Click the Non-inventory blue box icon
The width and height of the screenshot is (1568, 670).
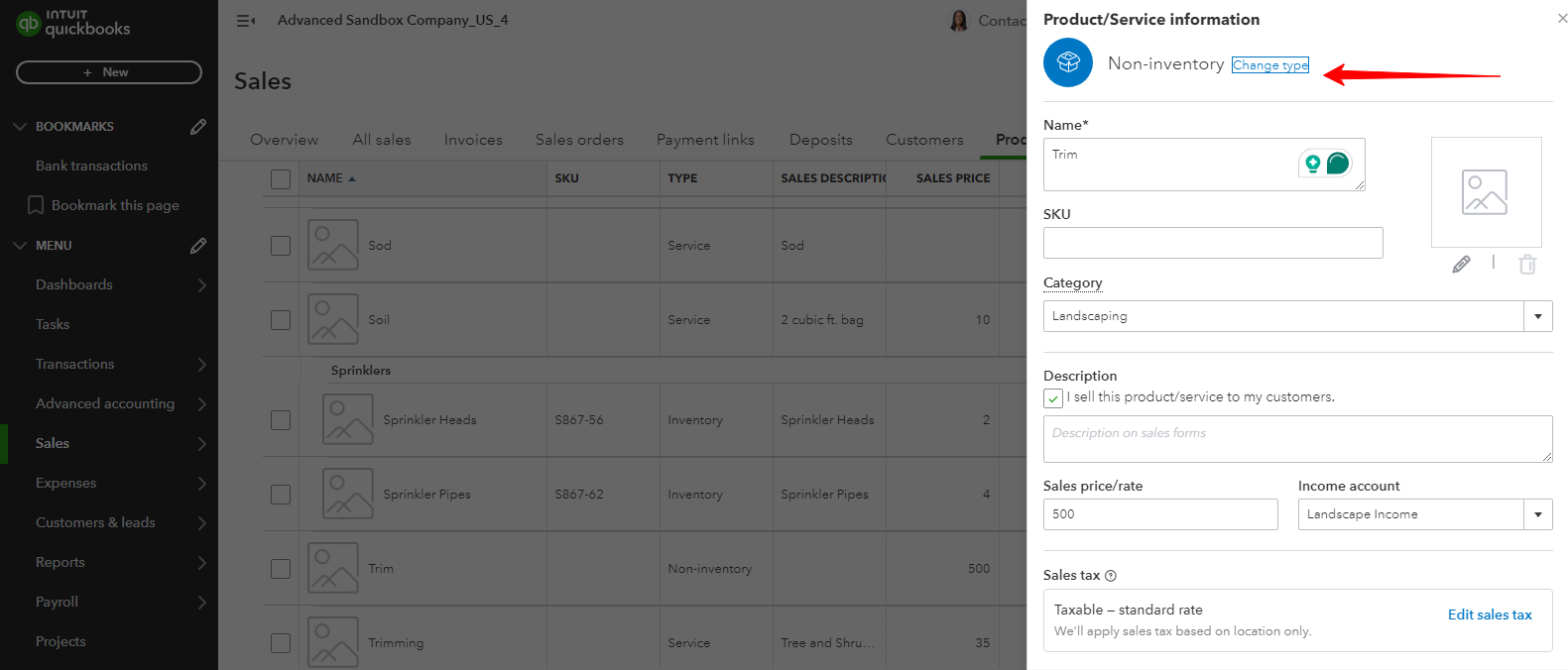[x=1068, y=62]
